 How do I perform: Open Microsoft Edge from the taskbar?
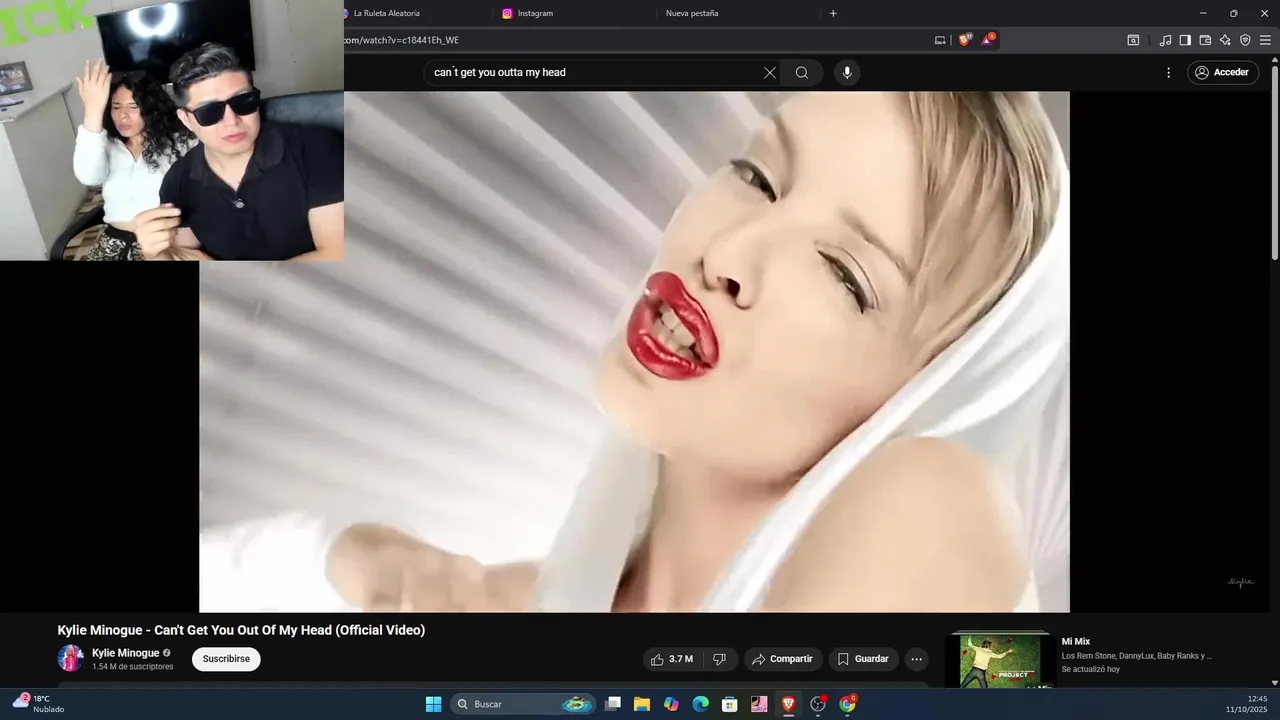(x=701, y=704)
